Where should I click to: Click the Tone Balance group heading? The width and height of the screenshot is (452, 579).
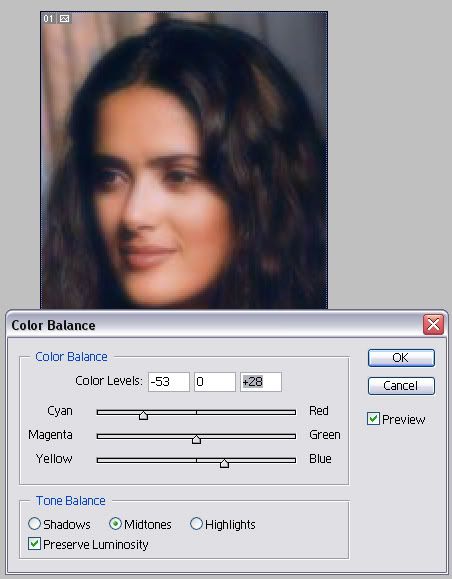[x=71, y=500]
